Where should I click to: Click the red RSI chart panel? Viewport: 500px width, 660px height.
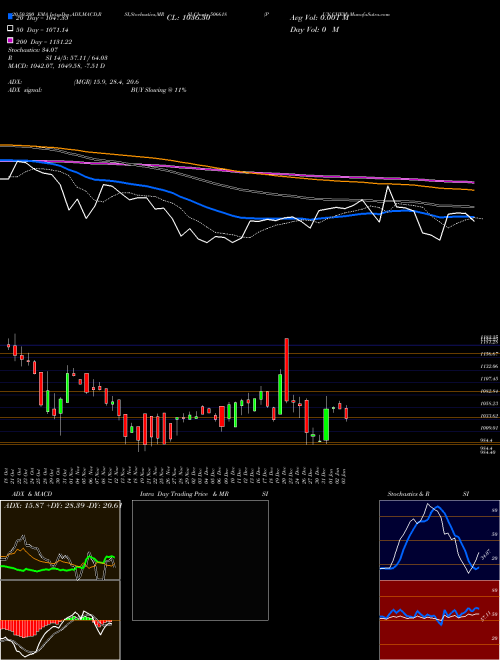tap(439, 620)
